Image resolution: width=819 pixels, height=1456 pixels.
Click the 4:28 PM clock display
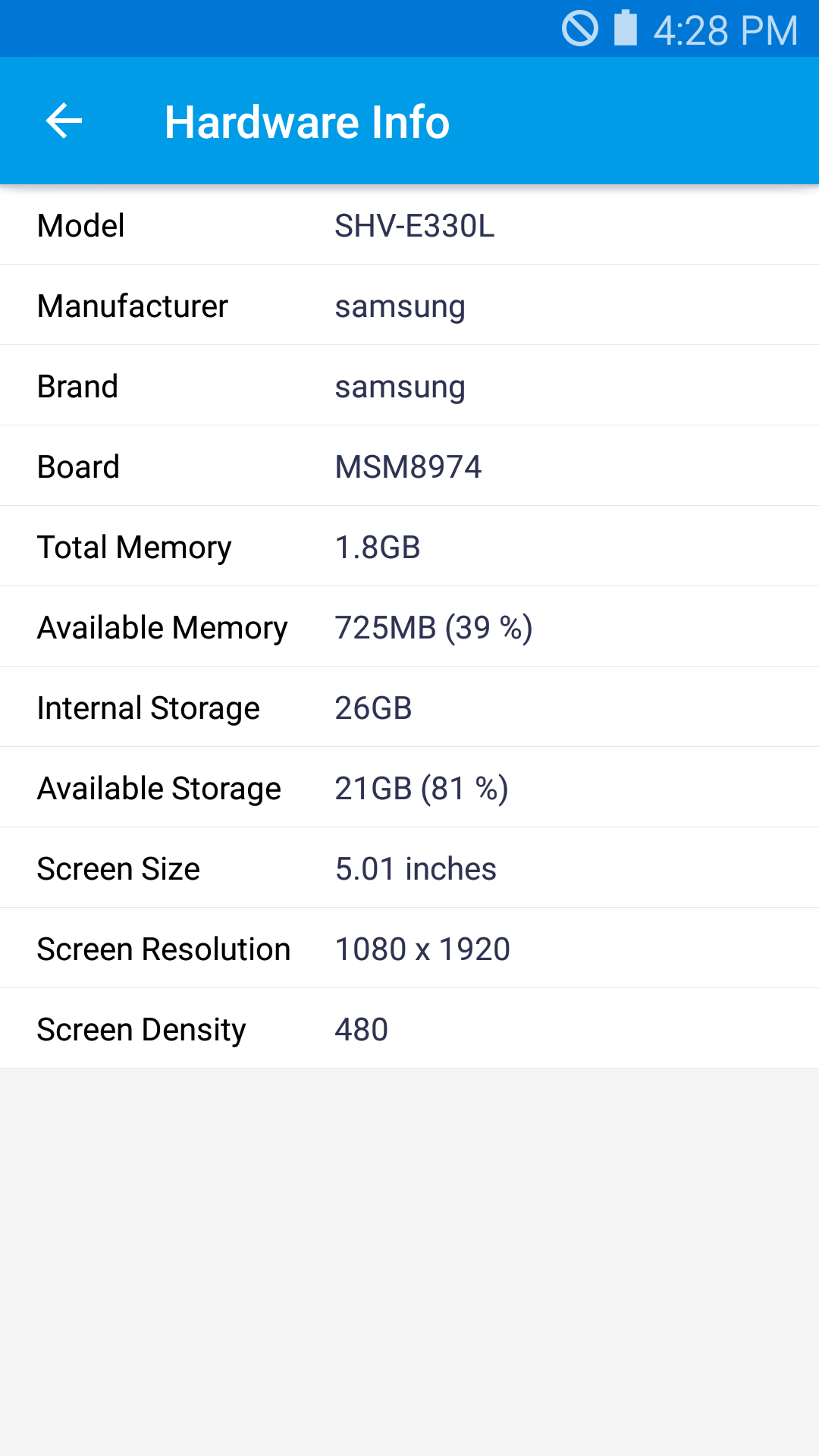720,29
